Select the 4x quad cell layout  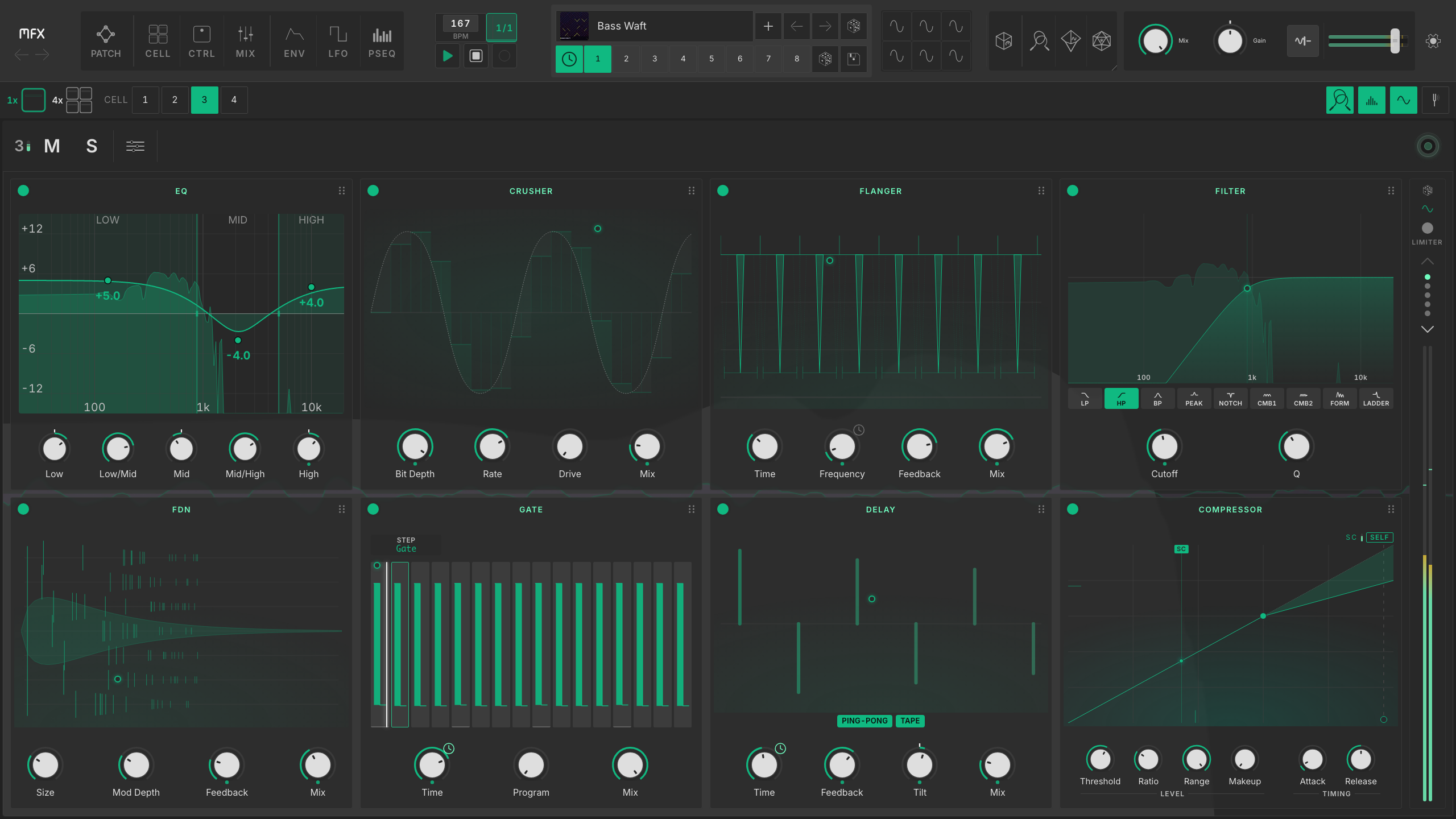click(79, 100)
